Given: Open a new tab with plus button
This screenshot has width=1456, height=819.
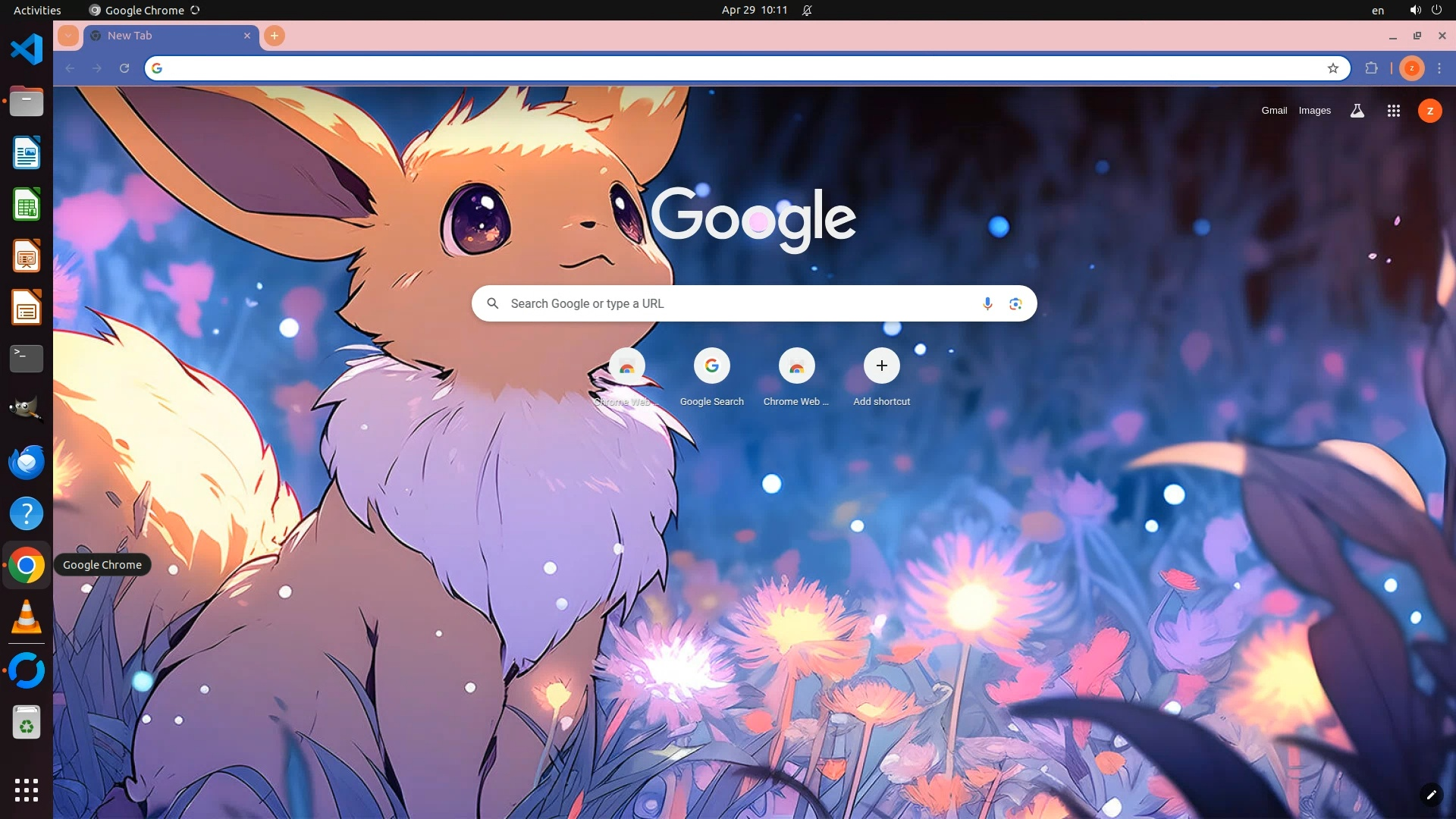Looking at the screenshot, I should coord(275,36).
